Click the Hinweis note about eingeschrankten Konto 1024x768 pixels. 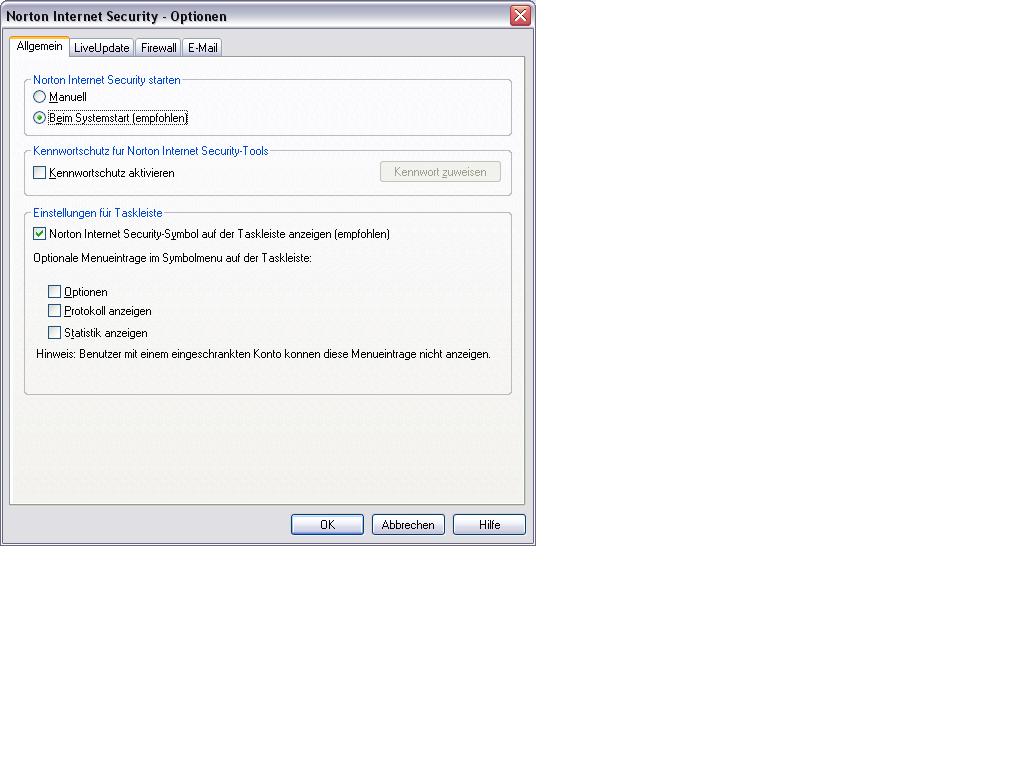click(263, 354)
